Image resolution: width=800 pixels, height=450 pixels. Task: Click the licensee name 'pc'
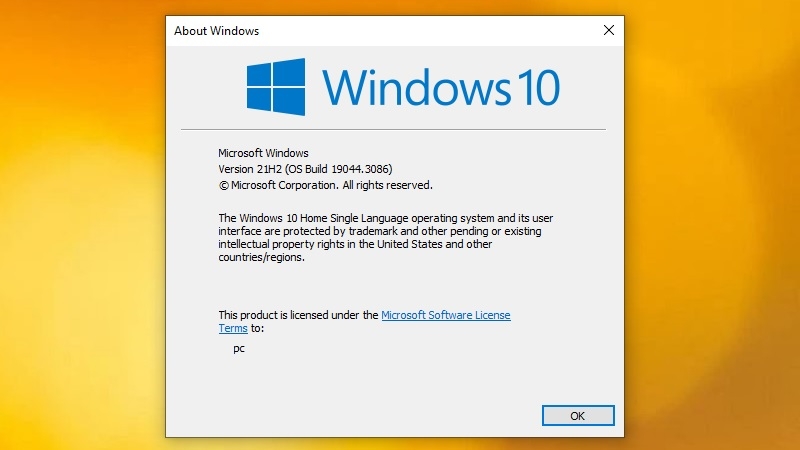[x=239, y=349]
